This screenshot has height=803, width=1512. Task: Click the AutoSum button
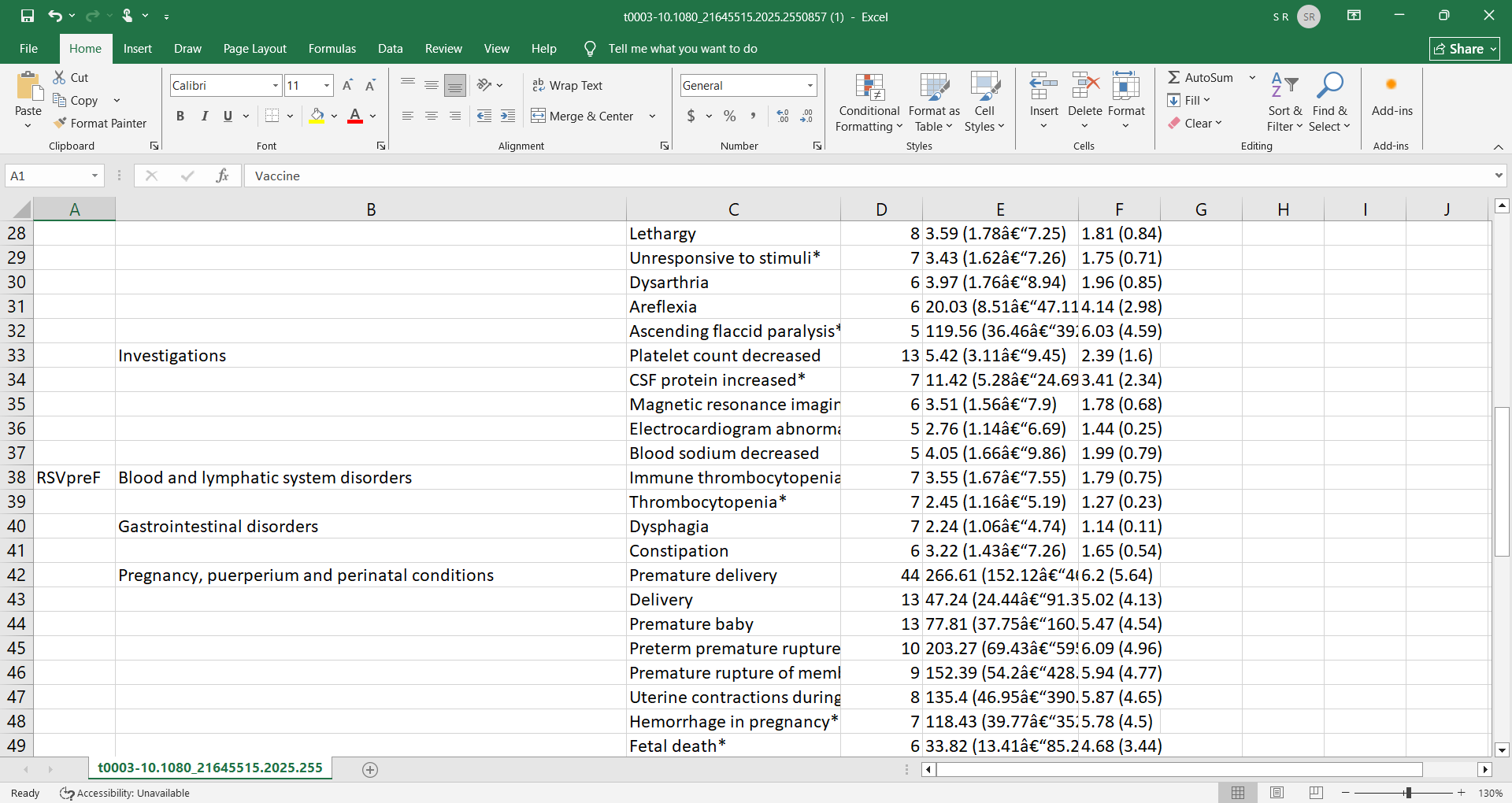pos(1201,77)
